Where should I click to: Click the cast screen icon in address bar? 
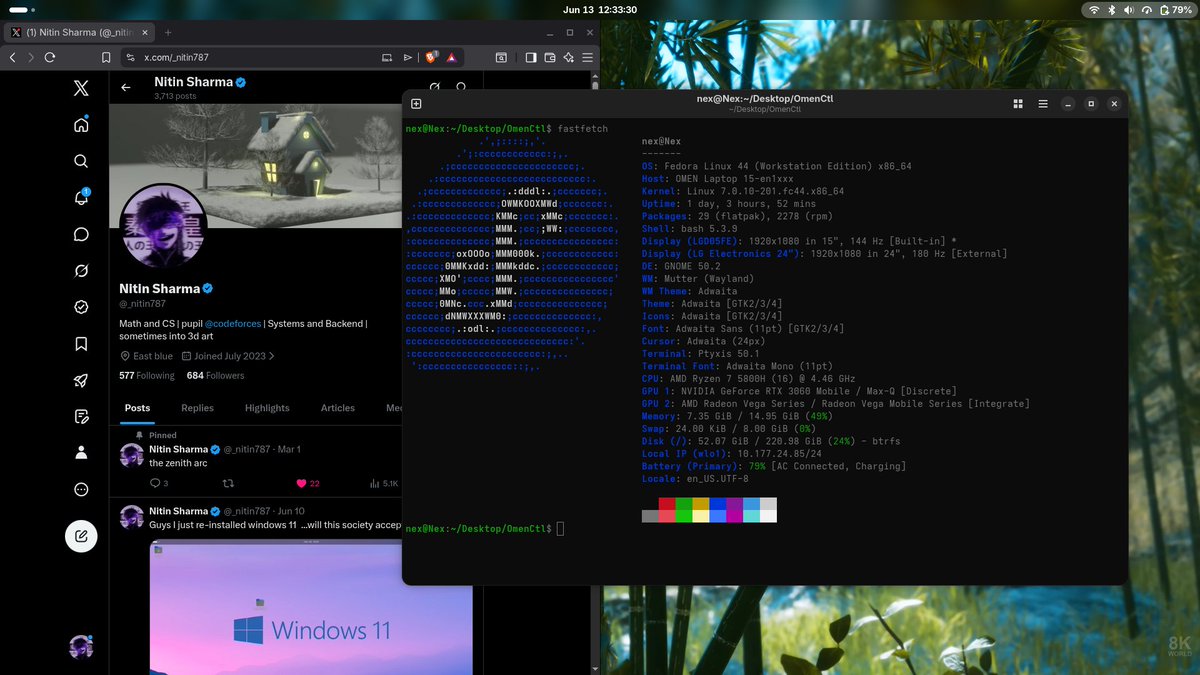pos(387,58)
